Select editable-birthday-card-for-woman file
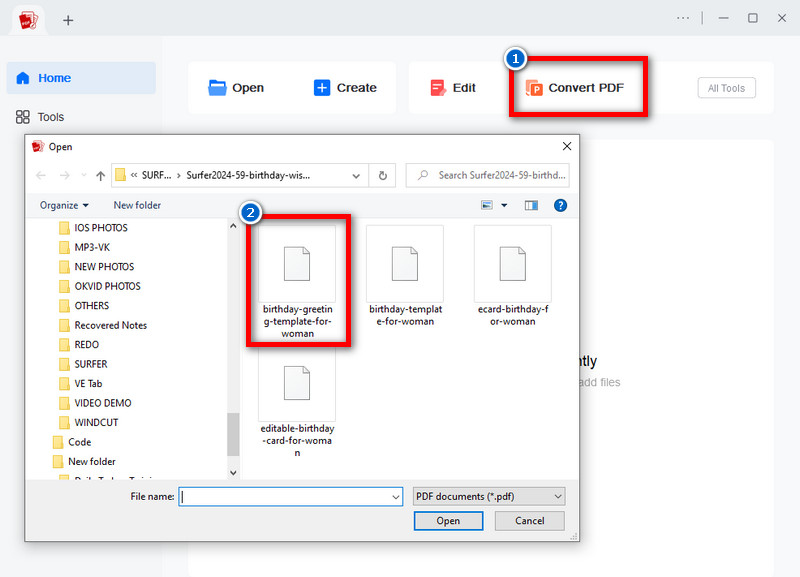 pos(297,403)
